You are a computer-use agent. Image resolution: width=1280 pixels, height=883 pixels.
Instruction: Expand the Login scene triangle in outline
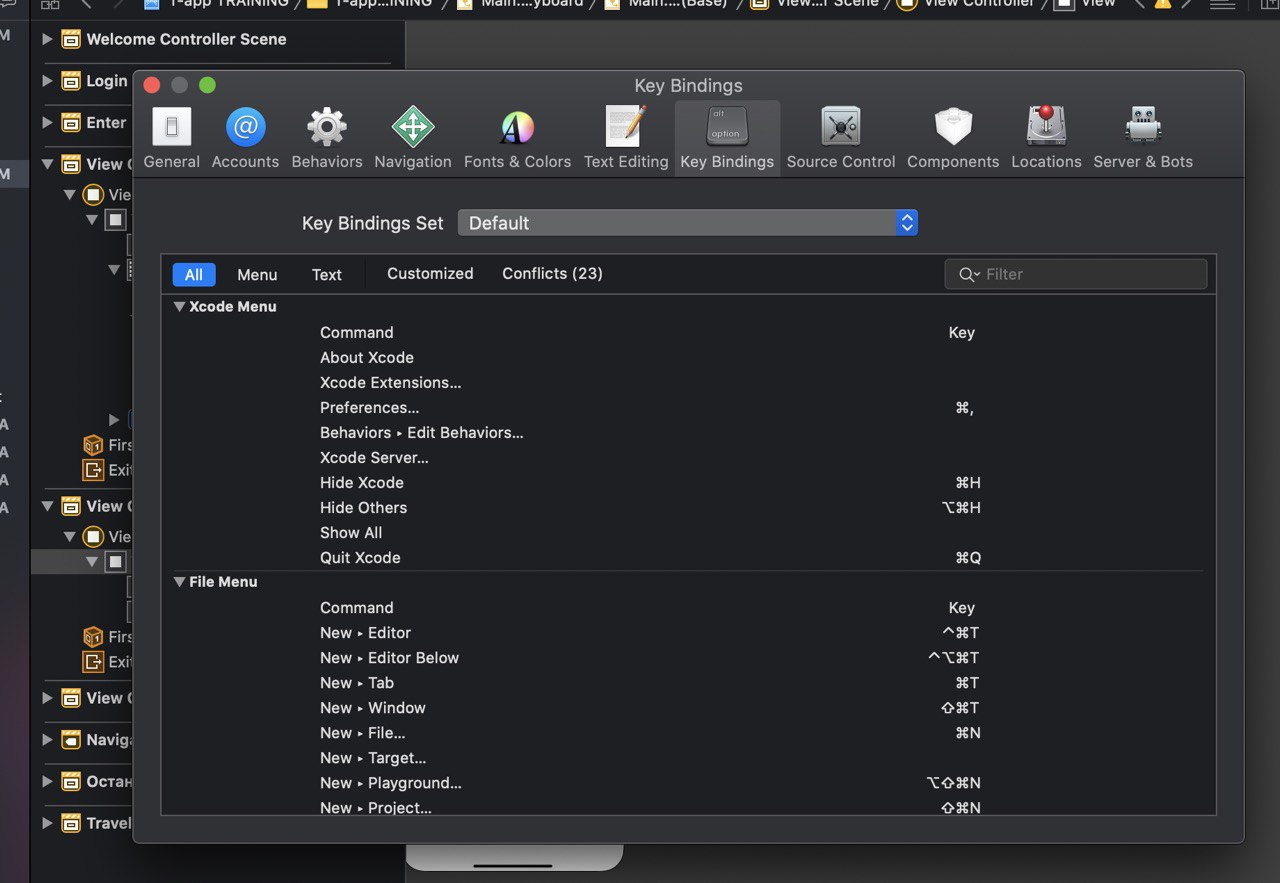tap(47, 81)
